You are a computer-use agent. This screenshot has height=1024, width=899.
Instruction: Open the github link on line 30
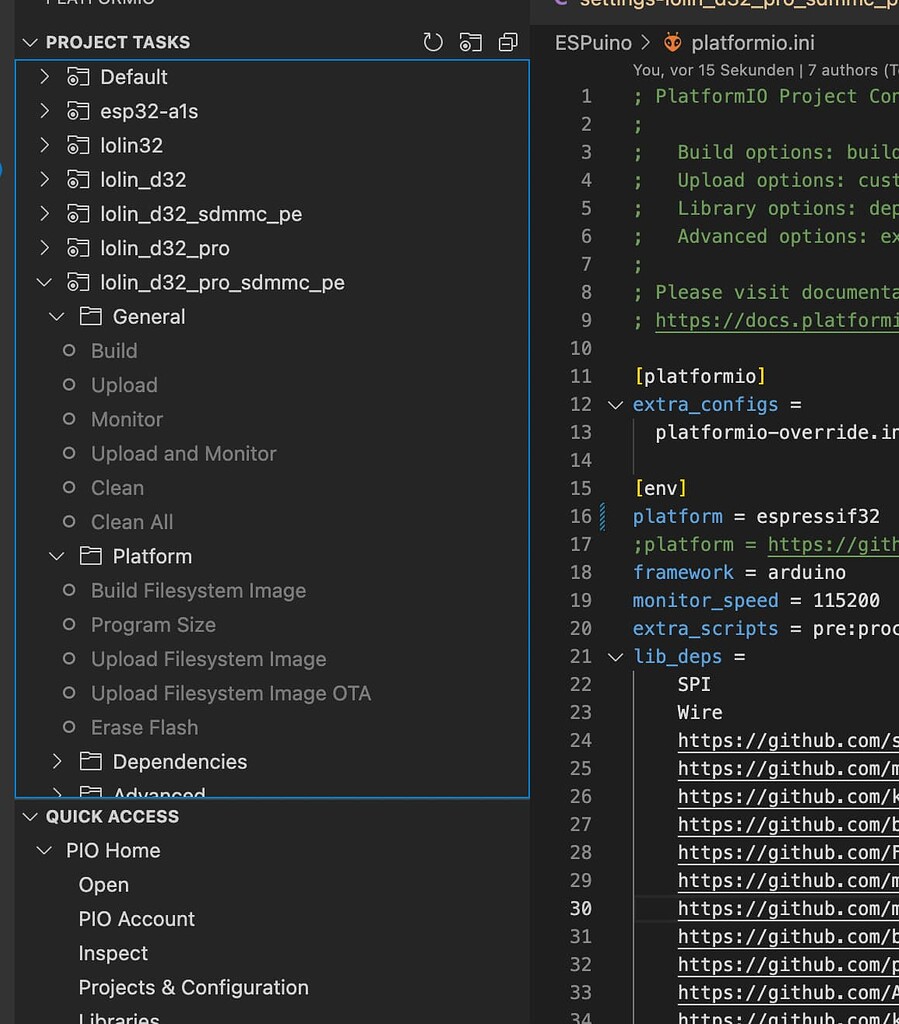[x=788, y=908]
